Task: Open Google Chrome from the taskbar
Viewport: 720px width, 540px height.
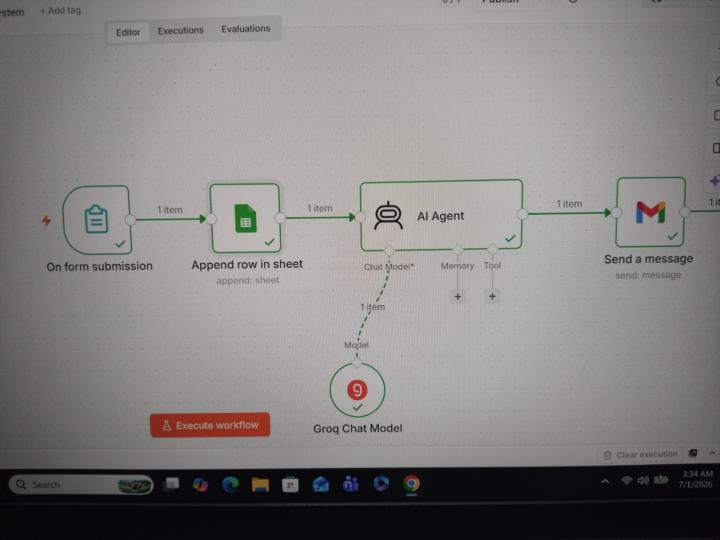Action: 411,484
